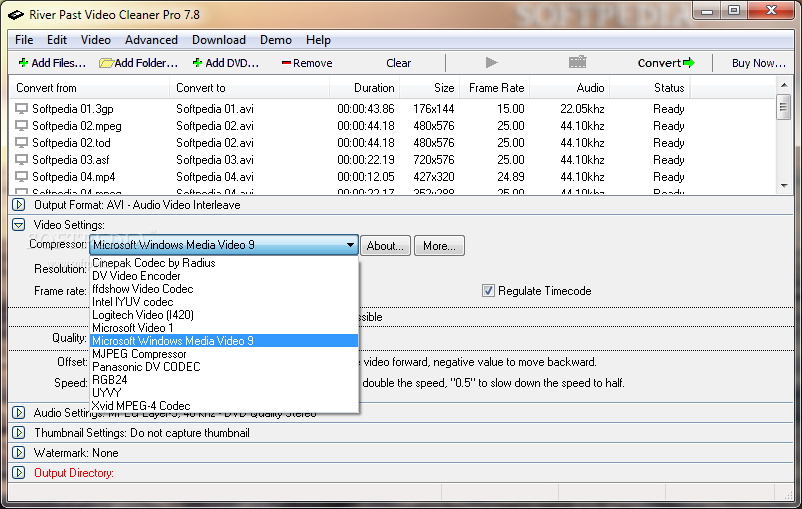Expand the Watermark section
This screenshot has height=509, width=802.
click(19, 453)
